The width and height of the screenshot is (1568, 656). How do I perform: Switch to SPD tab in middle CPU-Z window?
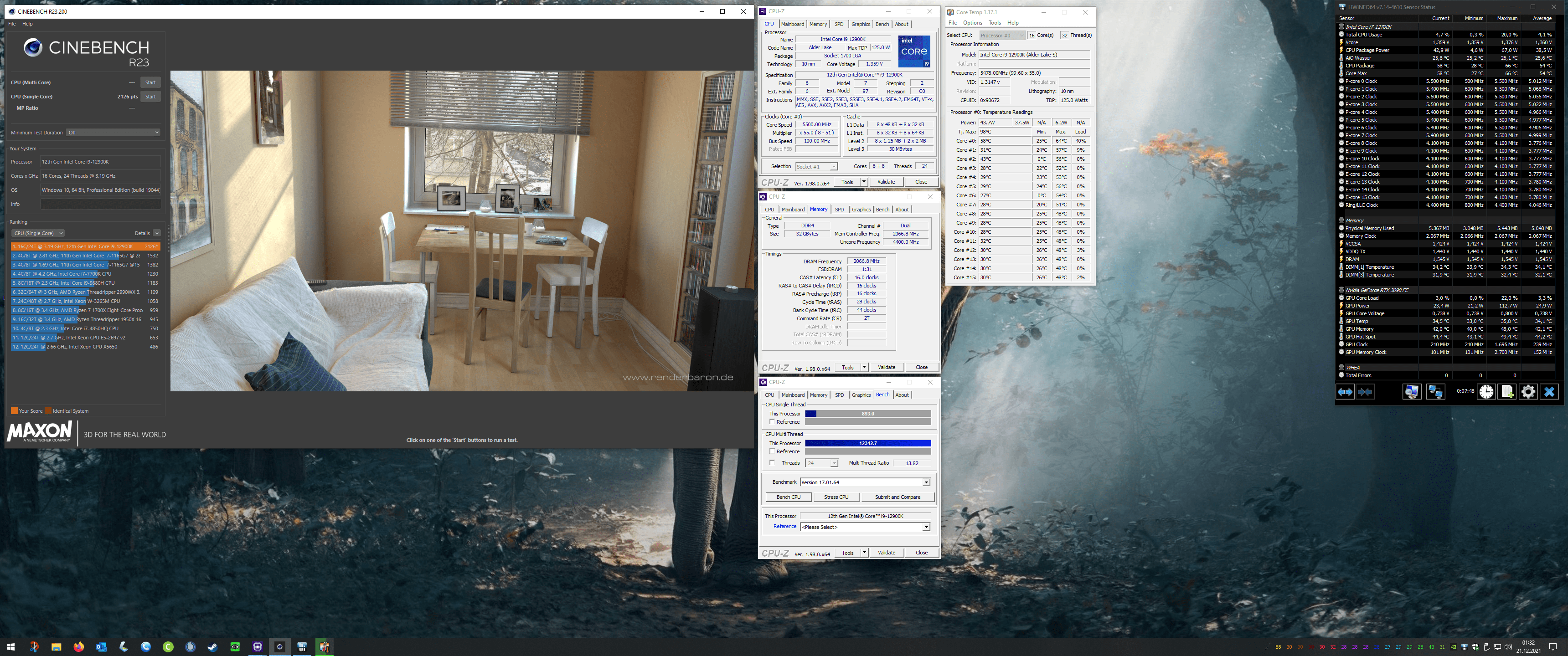(839, 210)
